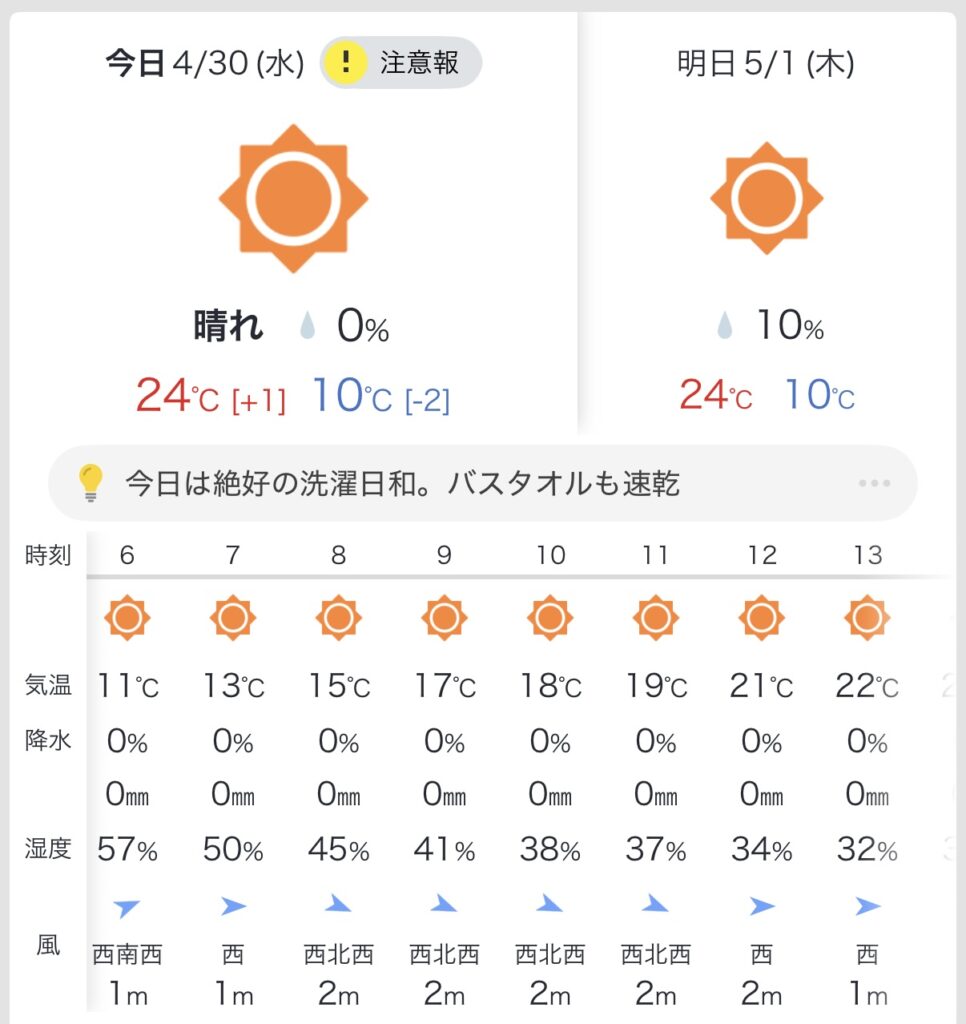Tap the 9 o'clock sun icon
This screenshot has height=1024, width=966.
(444, 617)
